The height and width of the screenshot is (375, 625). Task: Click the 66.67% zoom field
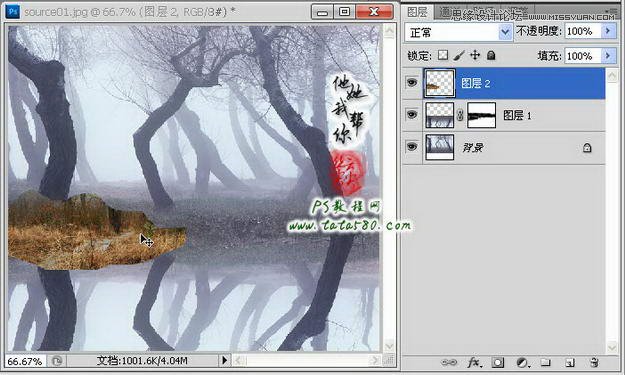25,361
